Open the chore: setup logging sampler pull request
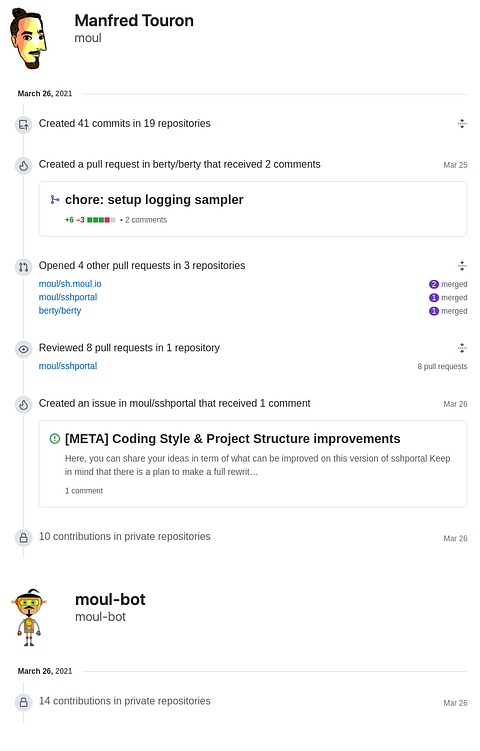Viewport: 480px width, 751px height. 154,200
